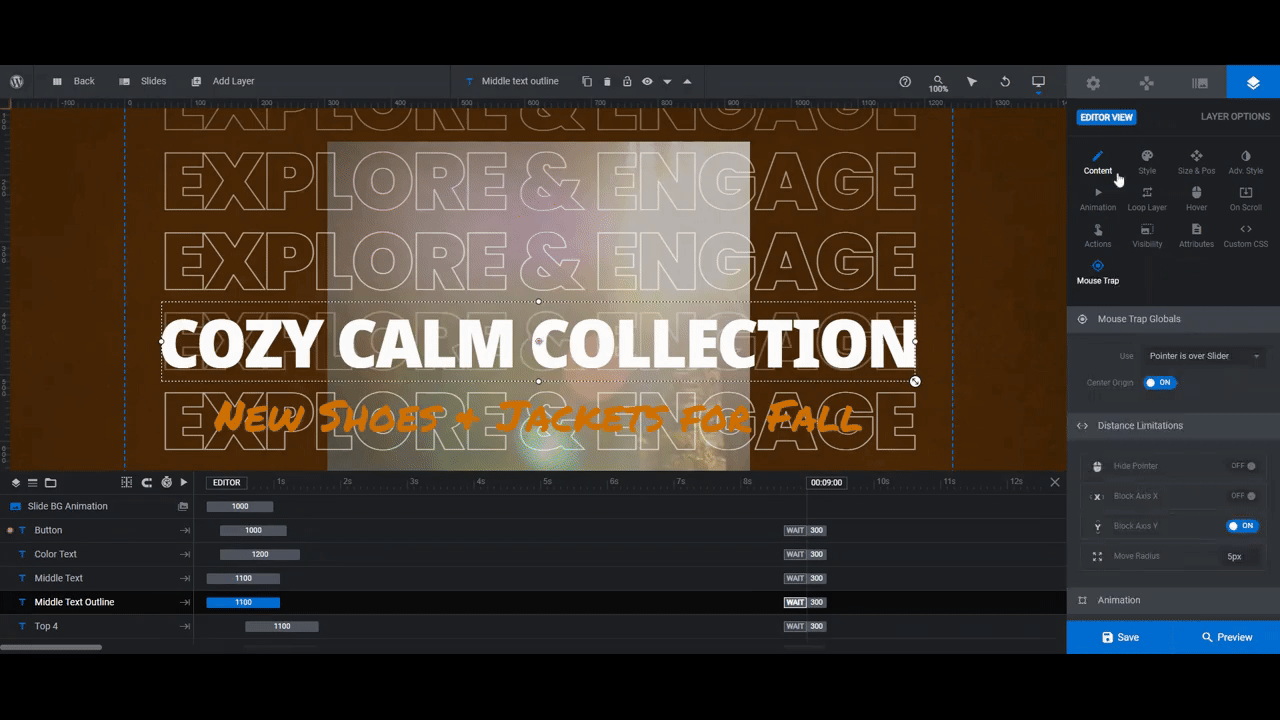This screenshot has width=1280, height=720.
Task: Click the timeline loop arrow icon
Action: pos(146,482)
